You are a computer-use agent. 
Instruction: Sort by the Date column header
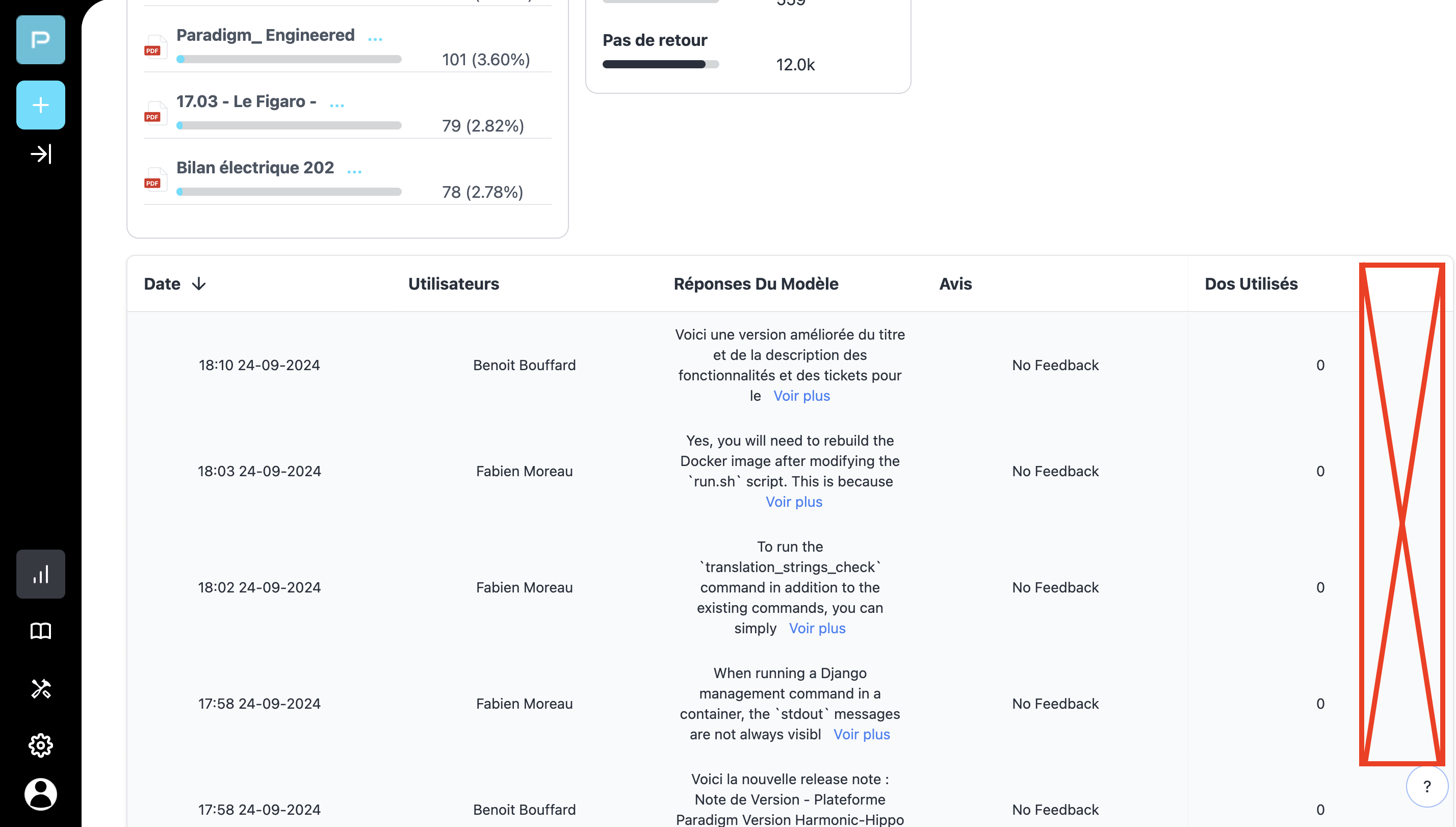click(162, 284)
